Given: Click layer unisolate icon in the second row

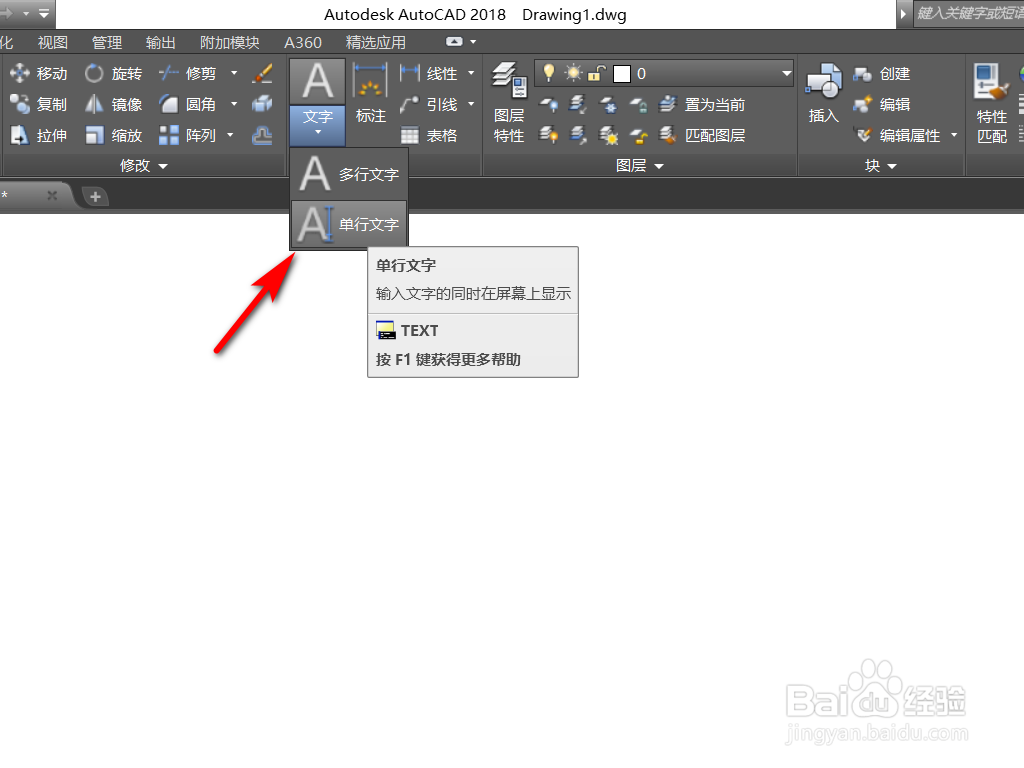Looking at the screenshot, I should (x=578, y=135).
